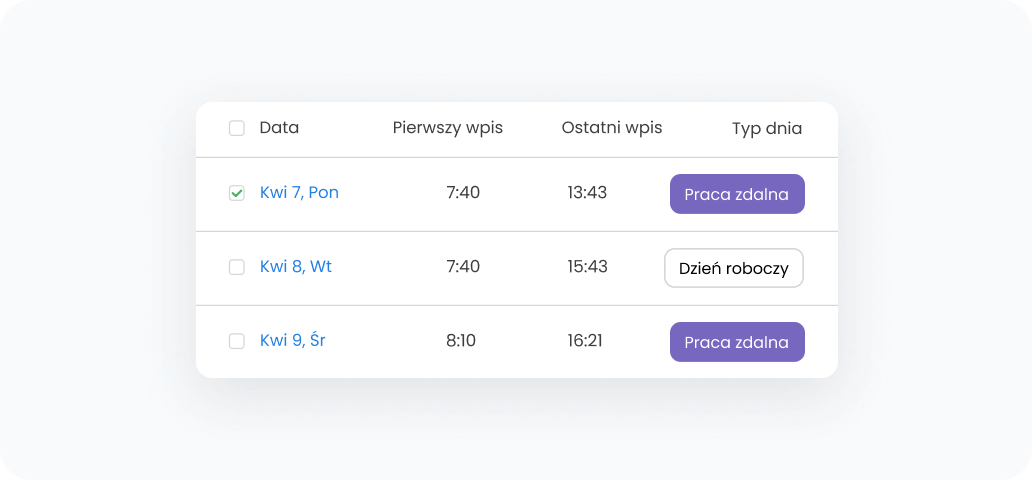This screenshot has height=480, width=1032.
Task: Open the Kwi 9, Śr date link
Action: coord(292,341)
